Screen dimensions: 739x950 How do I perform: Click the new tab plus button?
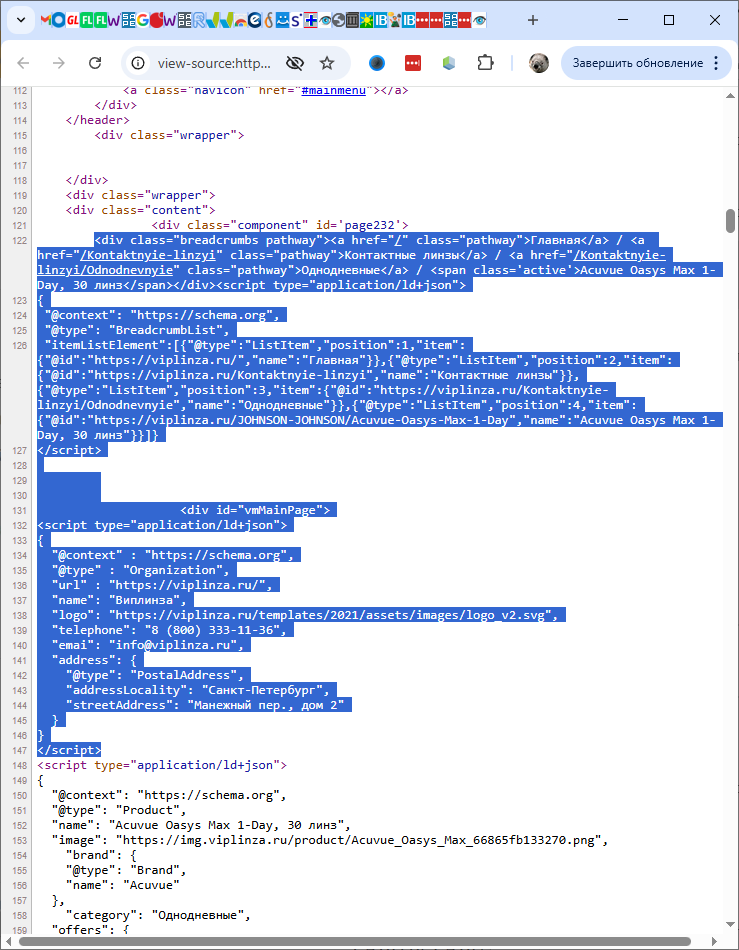(532, 20)
